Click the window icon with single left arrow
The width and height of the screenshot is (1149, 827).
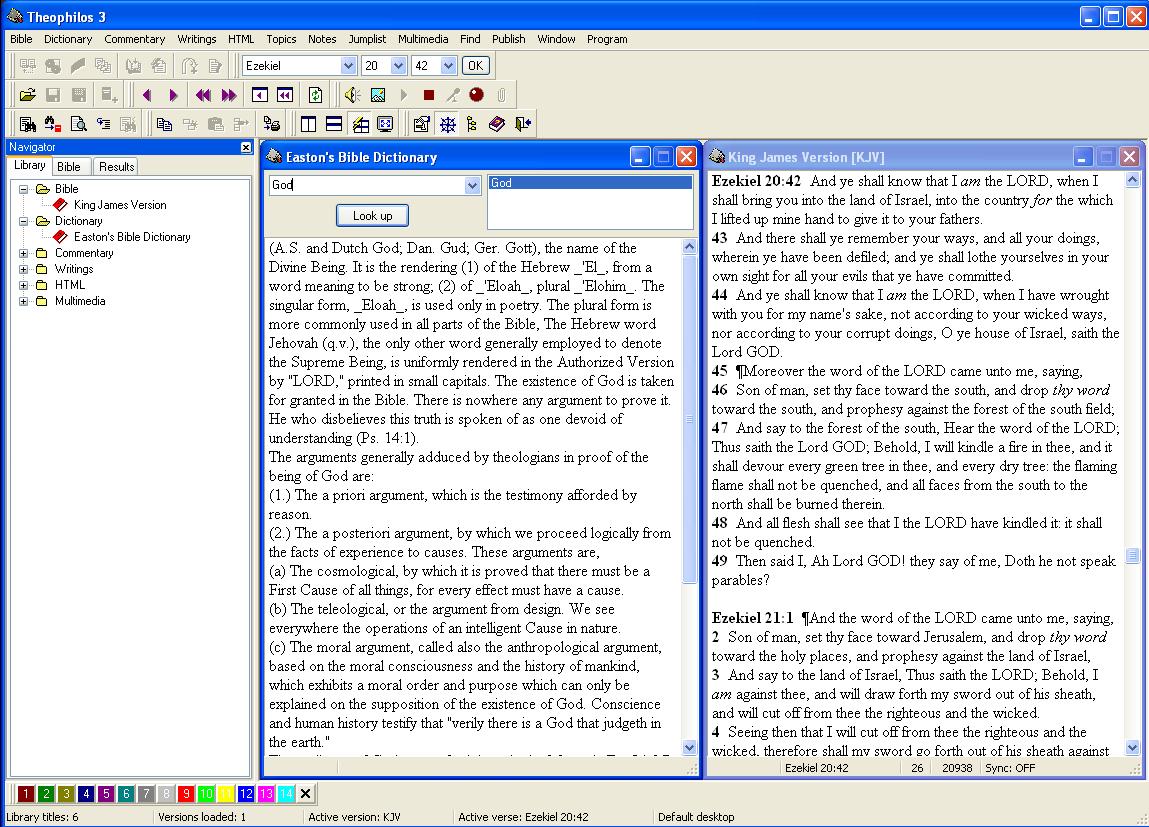[259, 94]
